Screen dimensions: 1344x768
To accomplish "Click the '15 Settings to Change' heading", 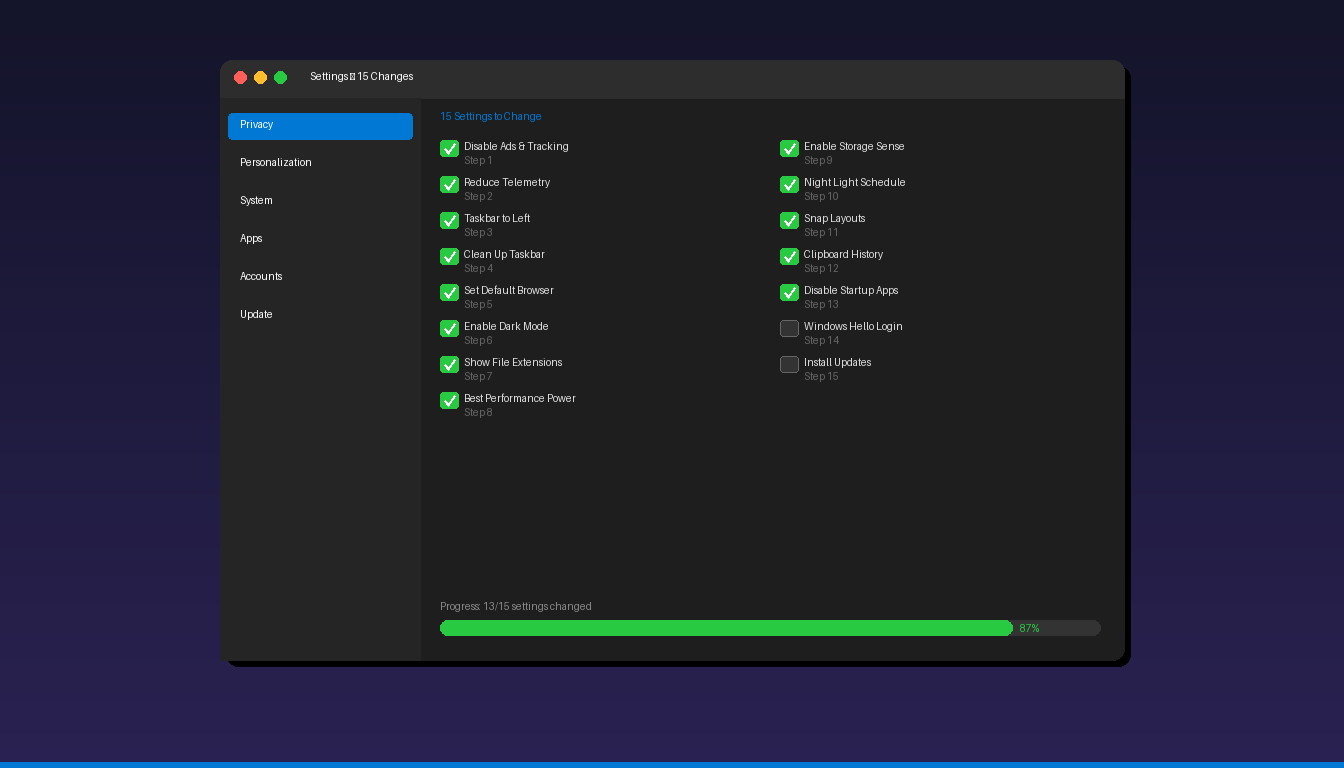I will pos(490,117).
